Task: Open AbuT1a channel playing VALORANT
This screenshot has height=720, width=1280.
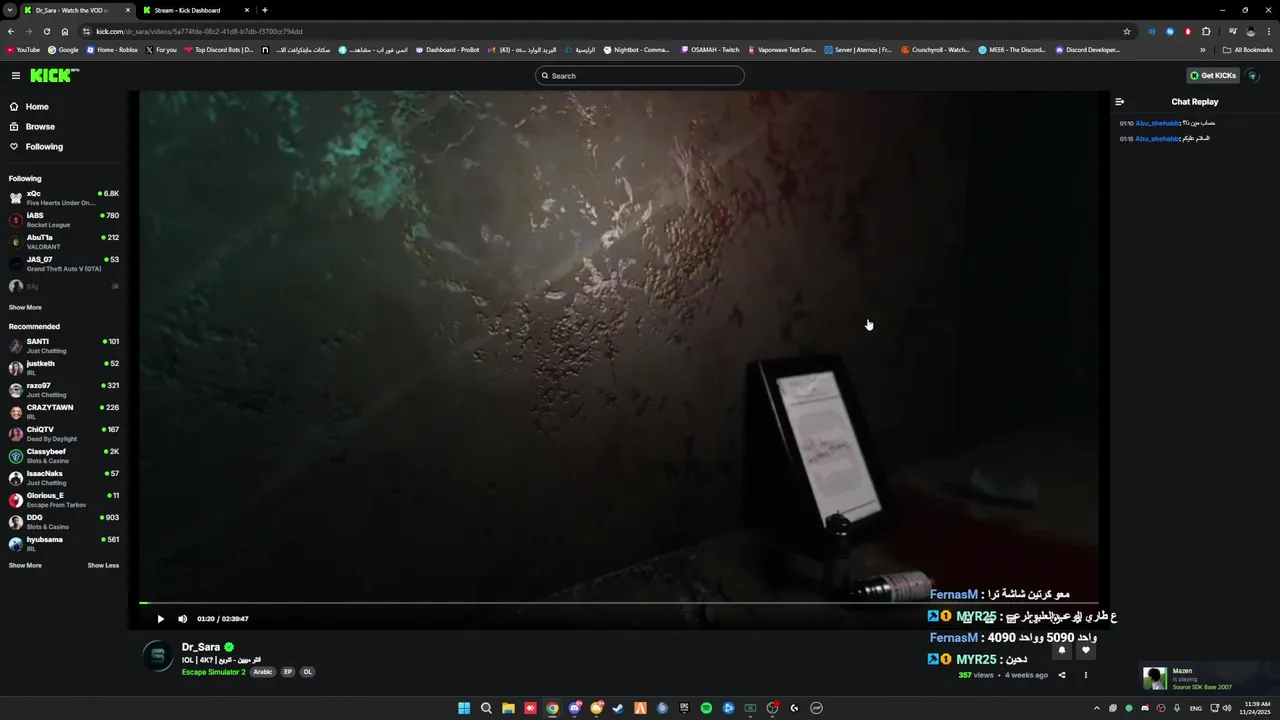Action: click(64, 242)
